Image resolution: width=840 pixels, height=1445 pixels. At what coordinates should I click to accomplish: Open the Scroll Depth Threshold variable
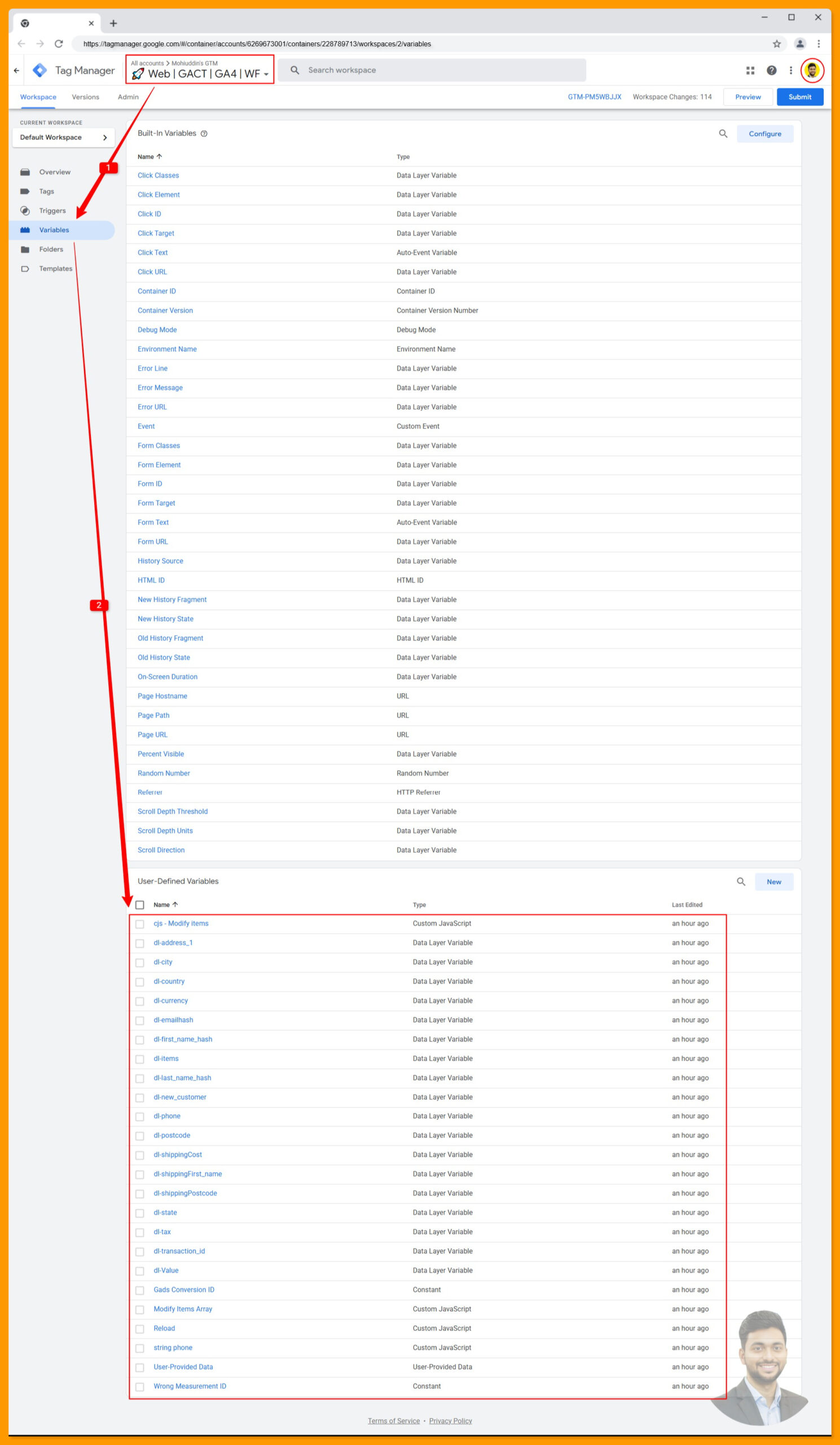click(x=173, y=811)
